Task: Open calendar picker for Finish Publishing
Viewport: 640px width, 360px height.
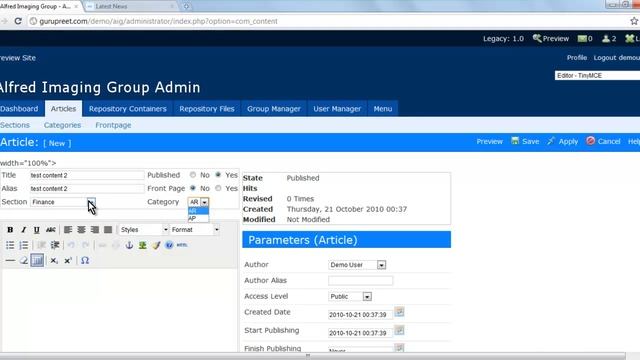Action: [x=399, y=347]
